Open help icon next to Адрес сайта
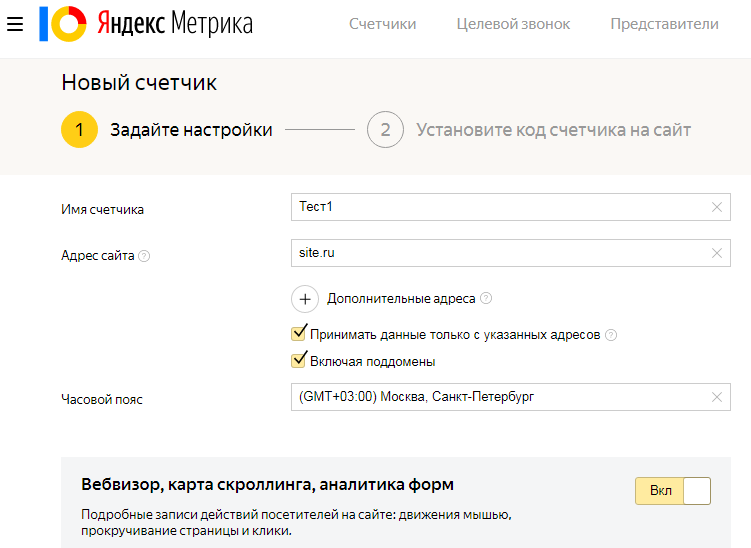Viewport: 751px width, 548px height. click(144, 256)
